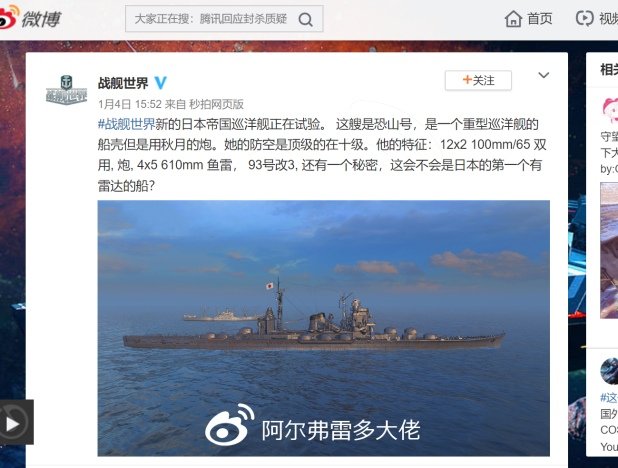Click the search magnifier icon
Viewport: 618px width, 468px height.
pyautogui.click(x=305, y=19)
